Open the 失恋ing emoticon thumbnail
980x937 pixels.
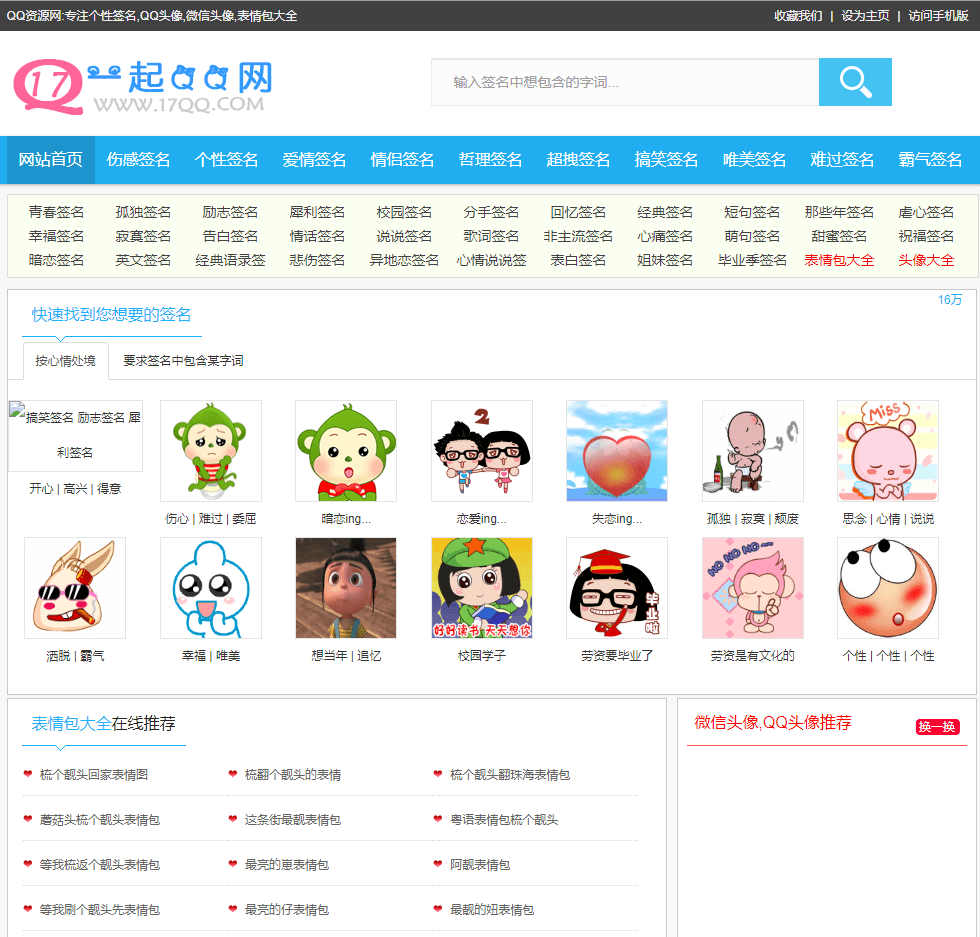tap(617, 451)
